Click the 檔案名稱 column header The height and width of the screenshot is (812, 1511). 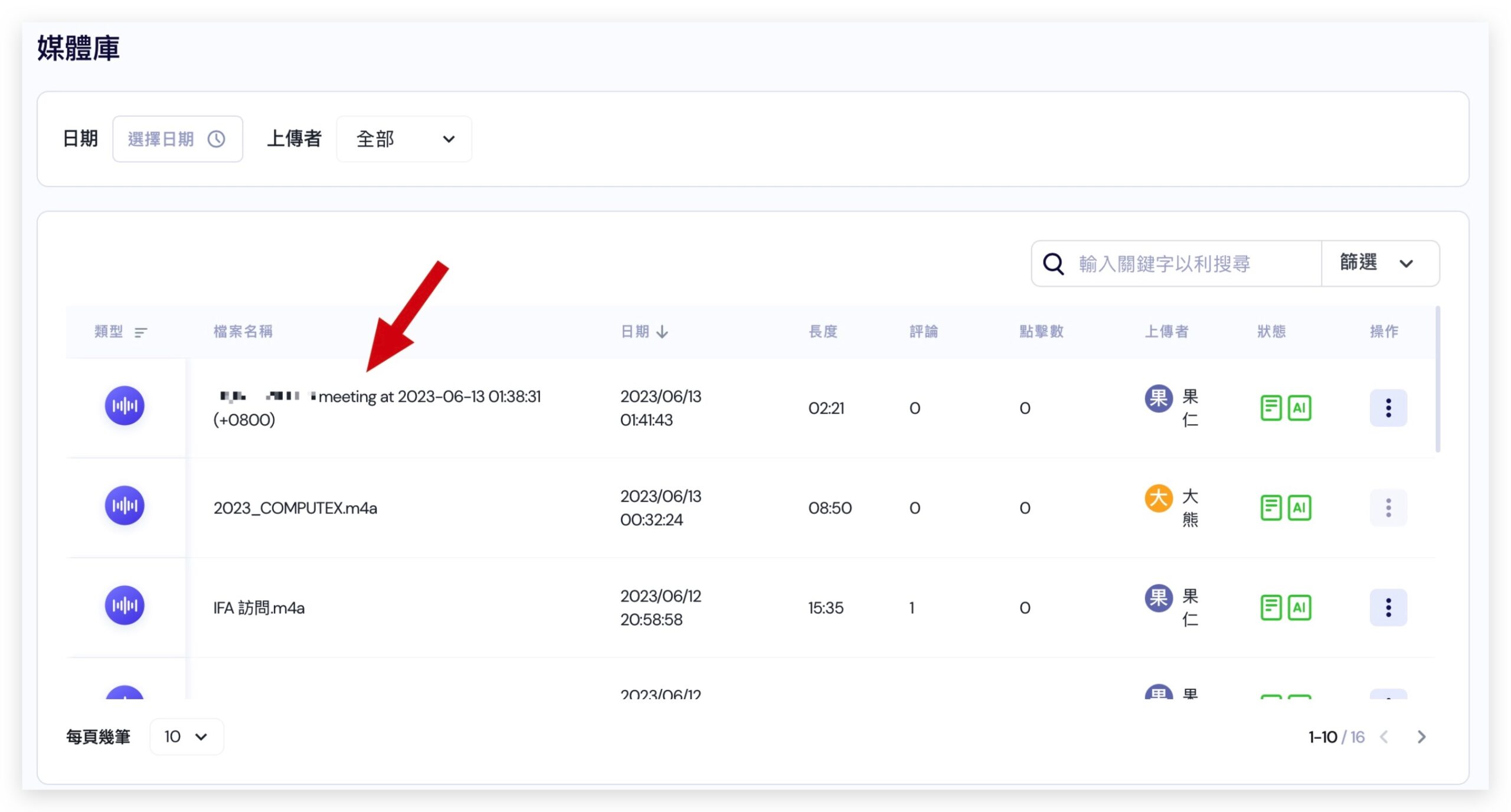243,332
